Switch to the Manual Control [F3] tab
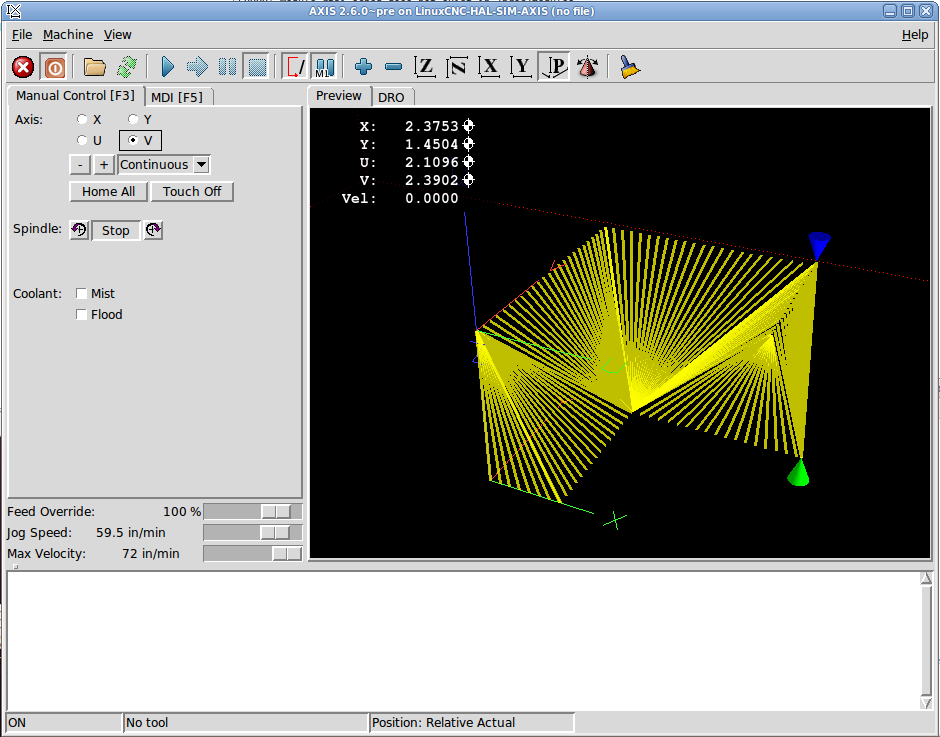Image resolution: width=940 pixels, height=737 pixels. (76, 96)
